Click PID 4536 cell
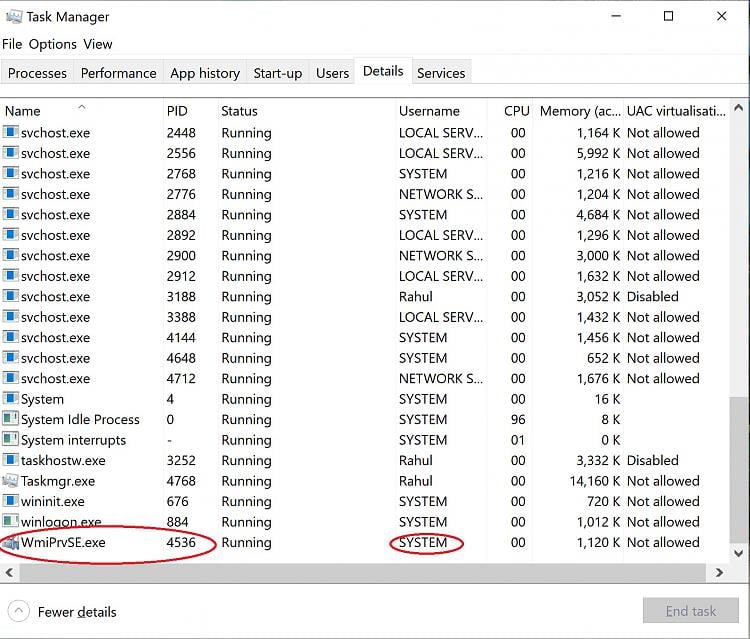Screen dimensions: 750x639 point(181,542)
